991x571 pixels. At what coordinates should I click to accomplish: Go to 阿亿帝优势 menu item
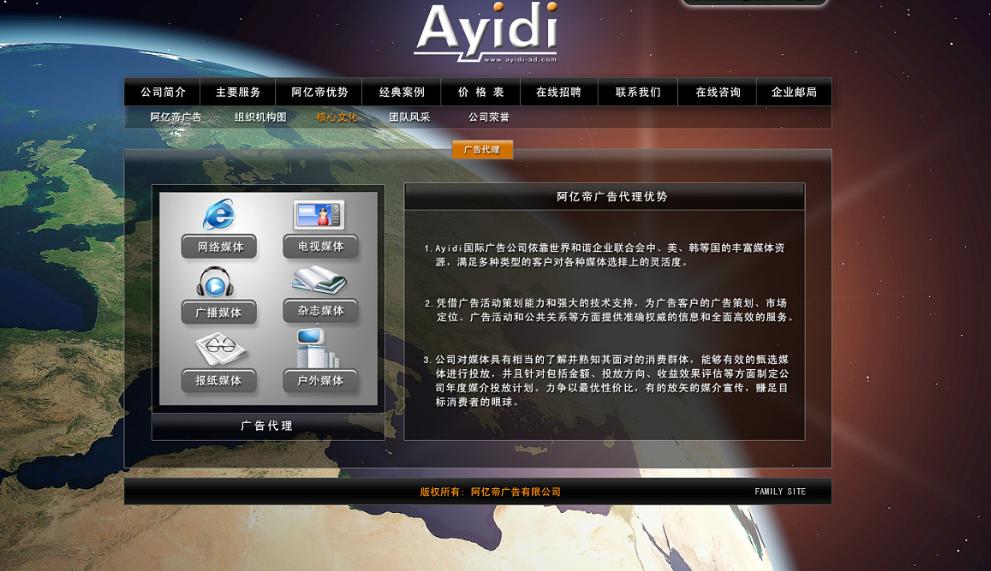(319, 92)
